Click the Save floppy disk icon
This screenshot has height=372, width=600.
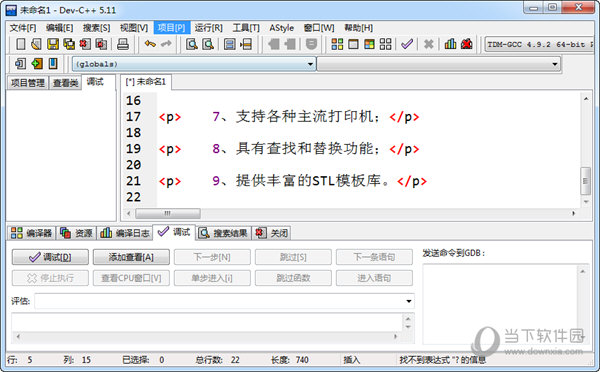coord(53,44)
